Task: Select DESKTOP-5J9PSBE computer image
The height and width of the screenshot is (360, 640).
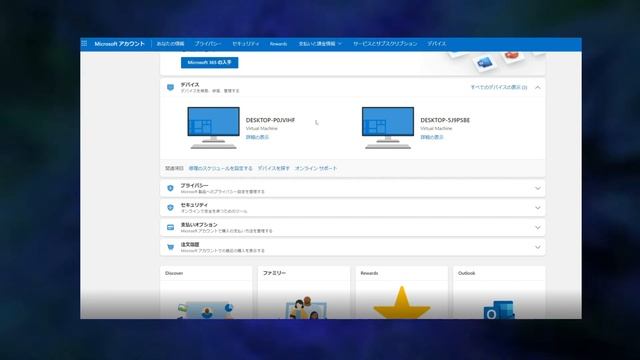Action: [388, 128]
